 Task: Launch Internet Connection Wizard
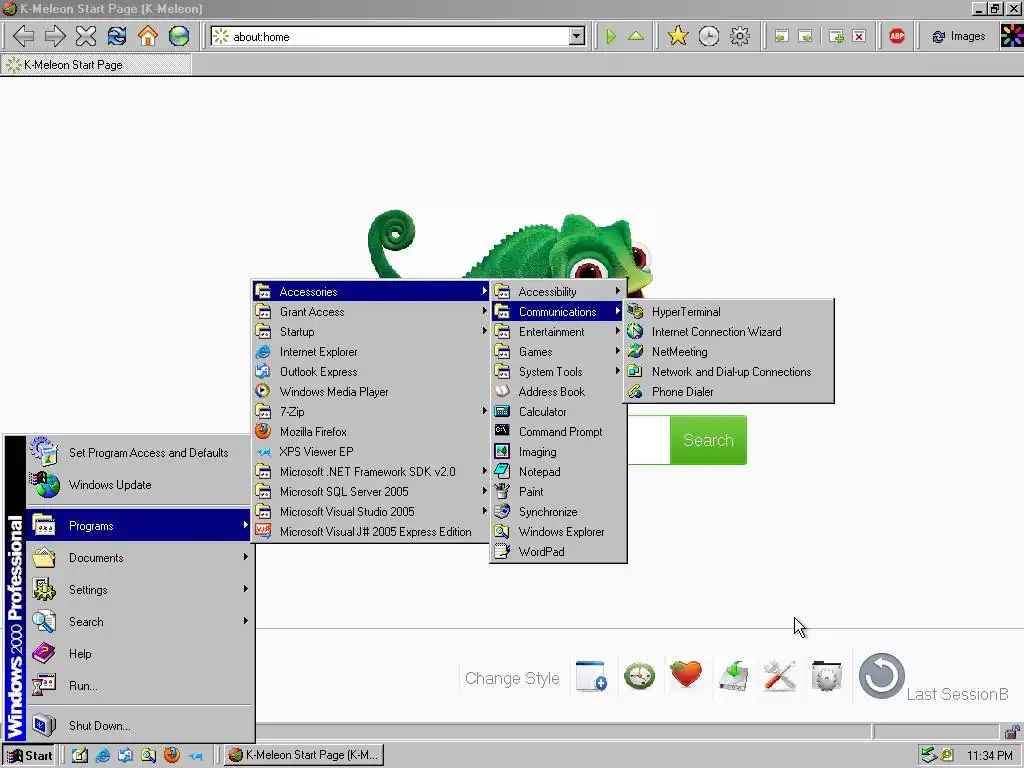click(x=728, y=332)
